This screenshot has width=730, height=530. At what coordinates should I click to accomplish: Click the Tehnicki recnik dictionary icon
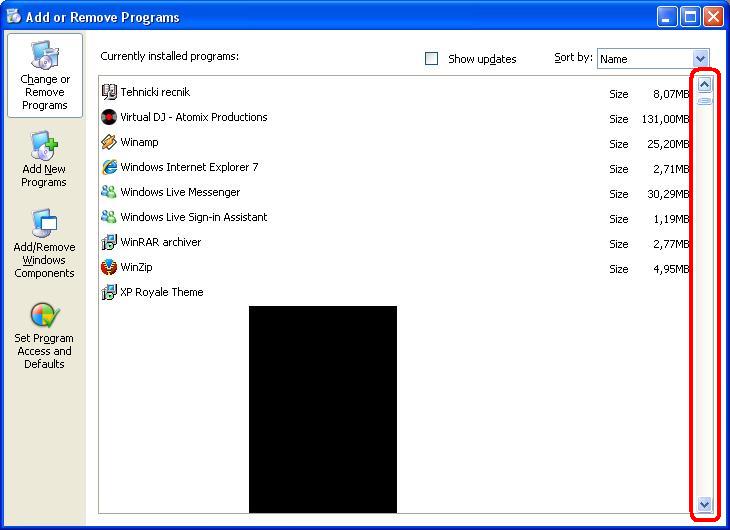tap(109, 92)
